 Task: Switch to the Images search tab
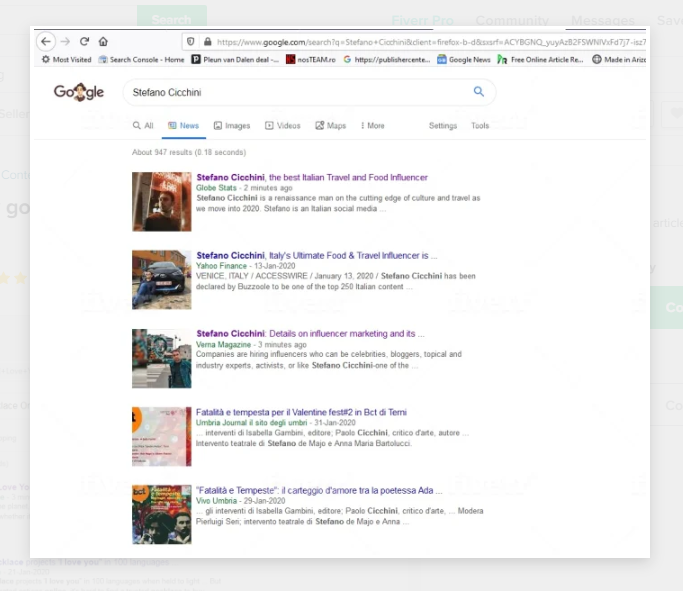pyautogui.click(x=232, y=126)
